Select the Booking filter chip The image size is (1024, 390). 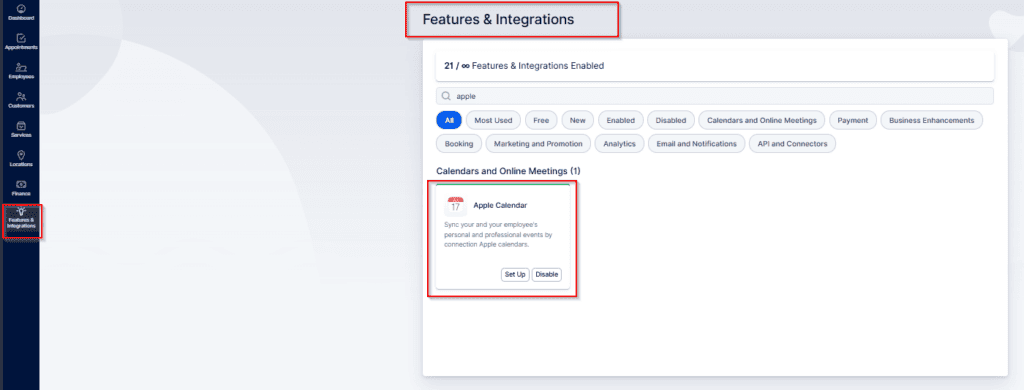pos(458,144)
